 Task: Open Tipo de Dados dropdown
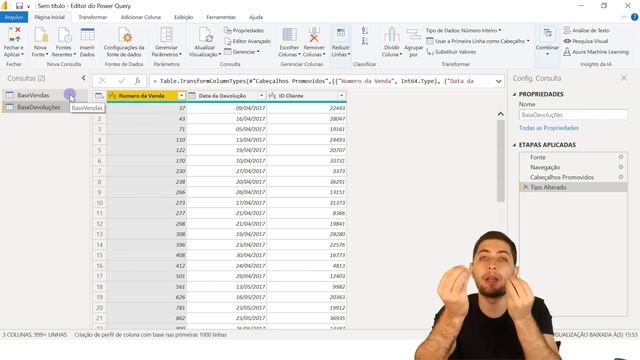[464, 31]
